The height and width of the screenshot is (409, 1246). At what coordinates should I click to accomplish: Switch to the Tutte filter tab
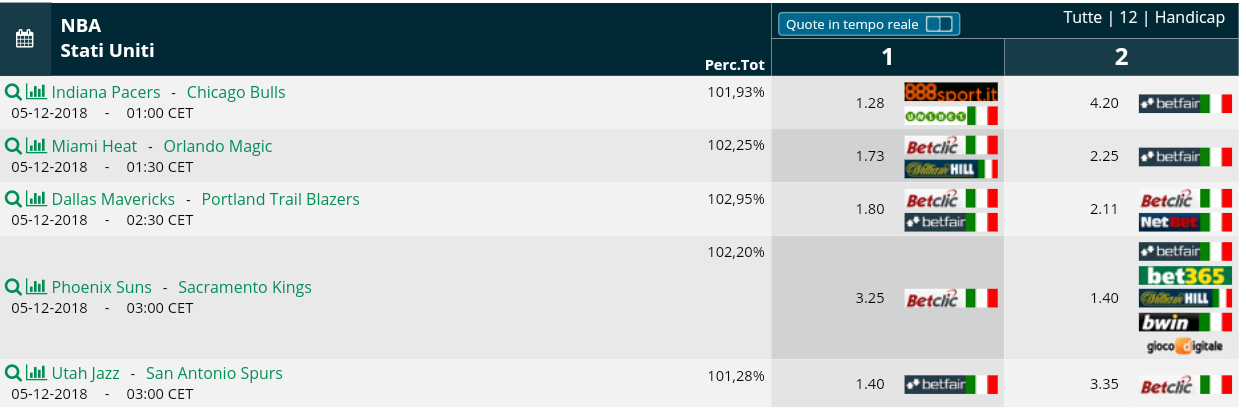pyautogui.click(x=1084, y=18)
